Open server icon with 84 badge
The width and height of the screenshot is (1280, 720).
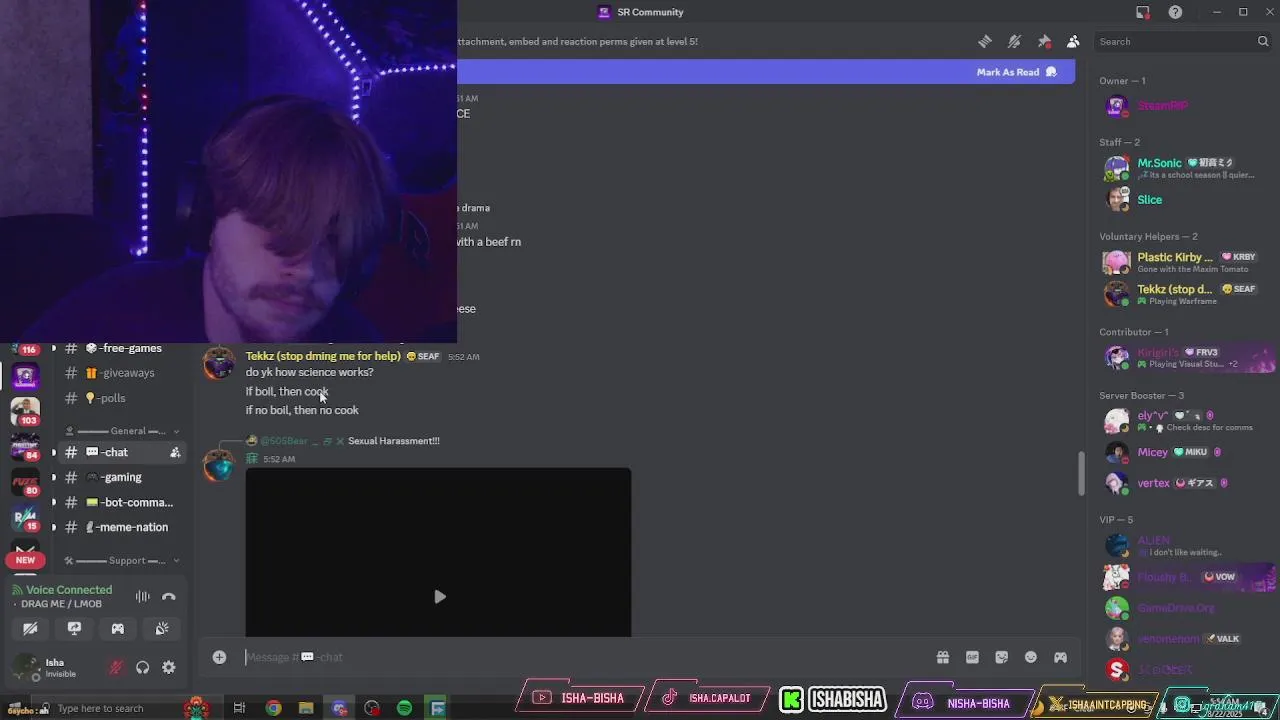[x=25, y=445]
